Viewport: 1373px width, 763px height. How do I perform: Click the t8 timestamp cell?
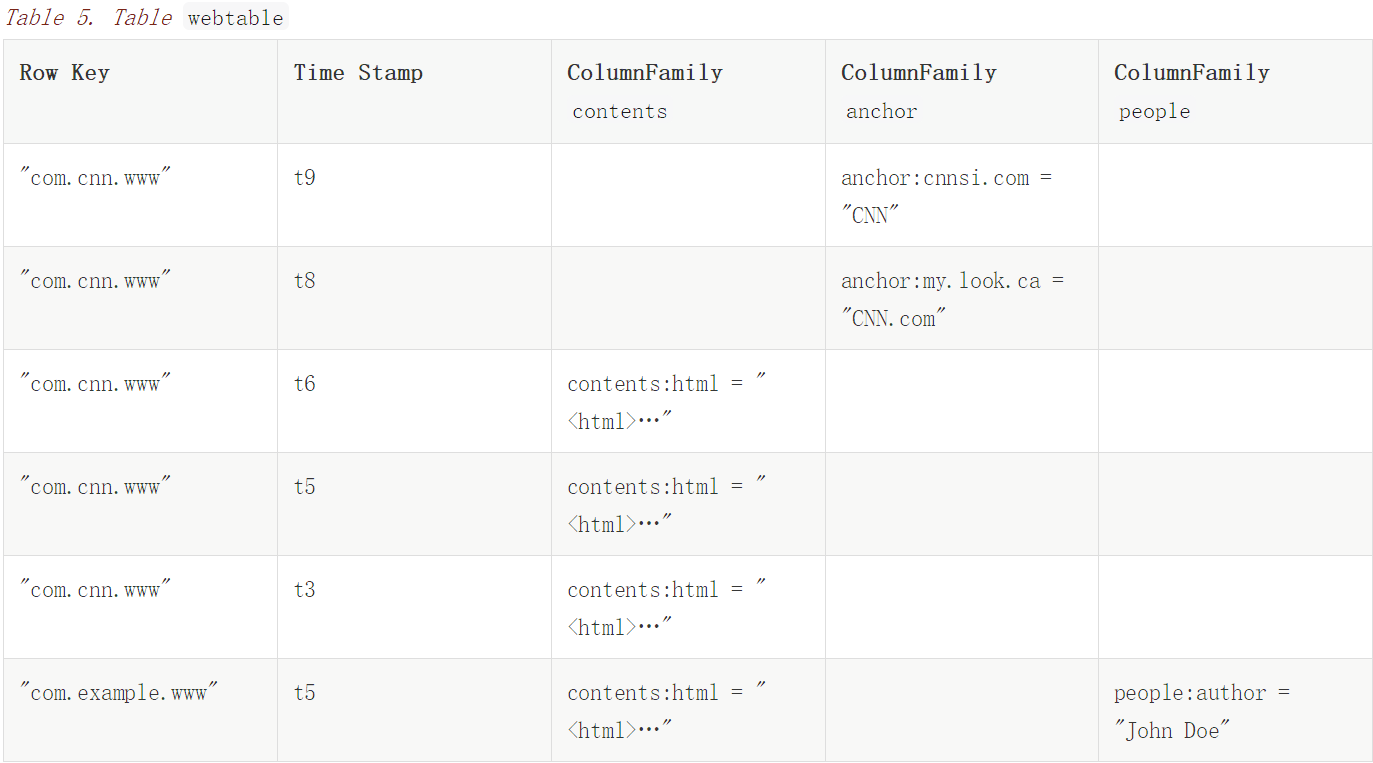(x=305, y=281)
